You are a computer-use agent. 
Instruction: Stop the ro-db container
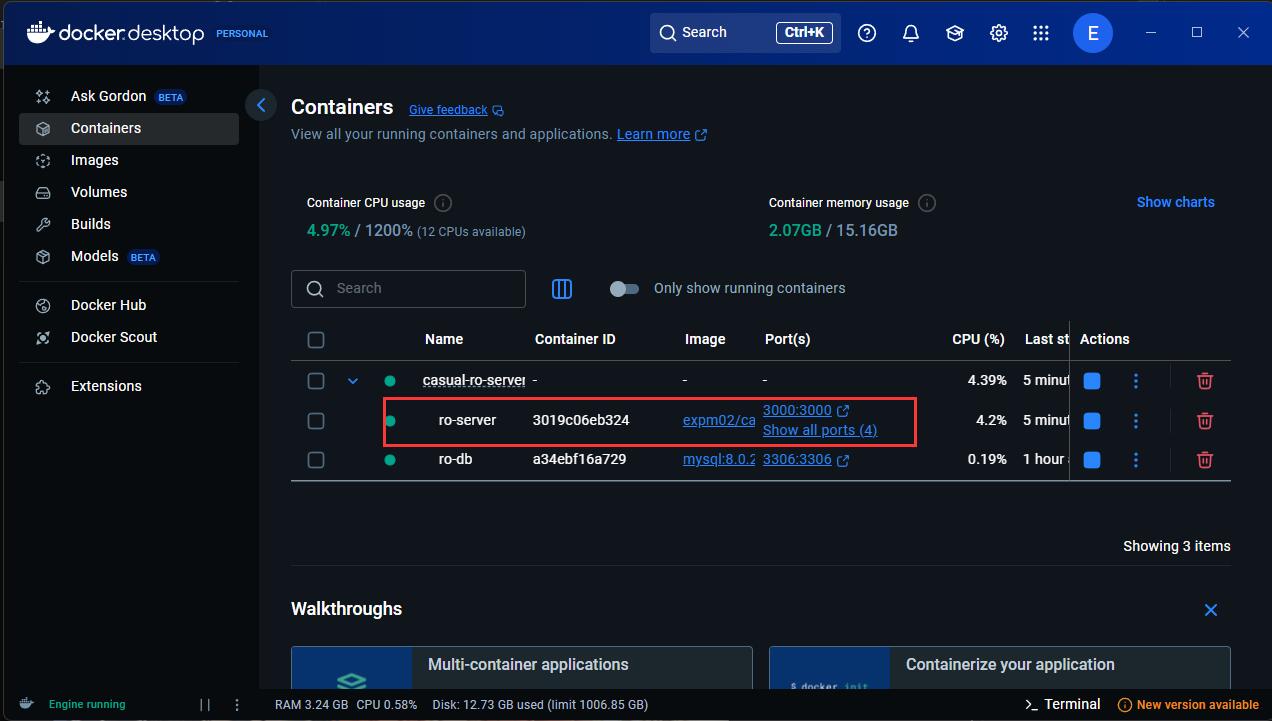point(1092,460)
